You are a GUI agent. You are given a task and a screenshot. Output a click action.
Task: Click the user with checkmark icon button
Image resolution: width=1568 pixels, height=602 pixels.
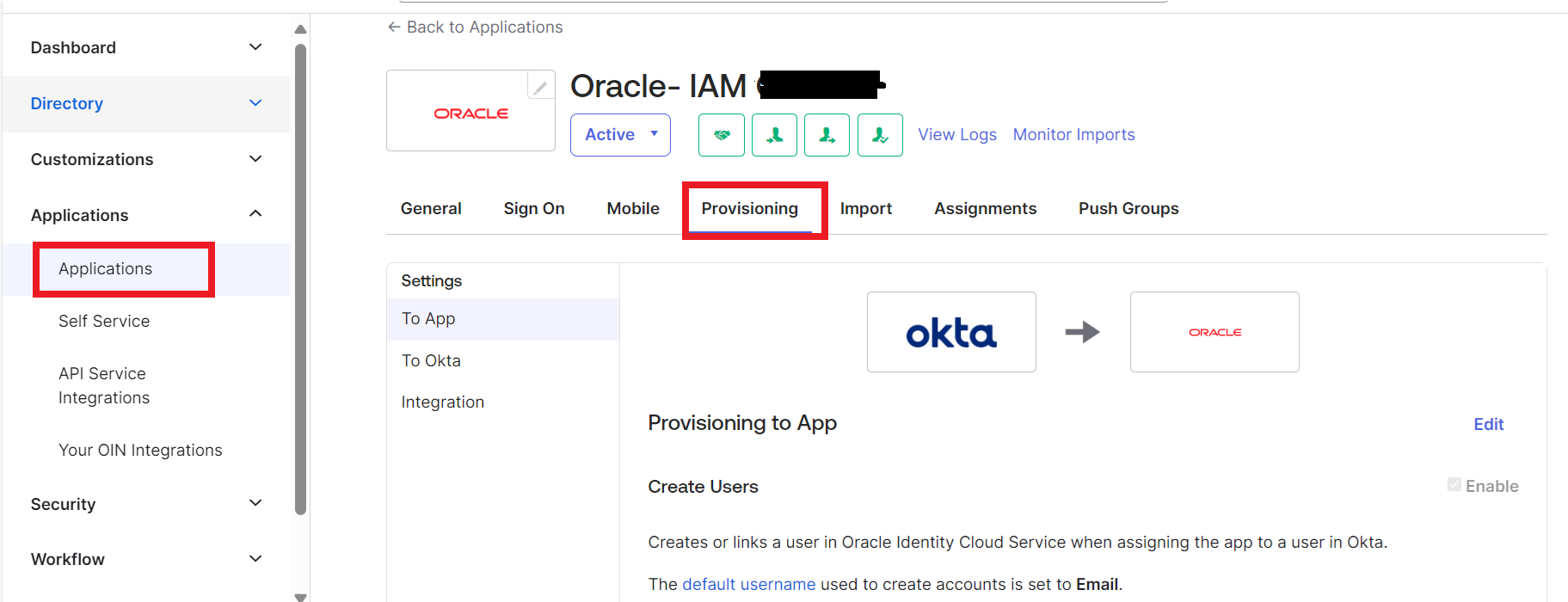880,135
